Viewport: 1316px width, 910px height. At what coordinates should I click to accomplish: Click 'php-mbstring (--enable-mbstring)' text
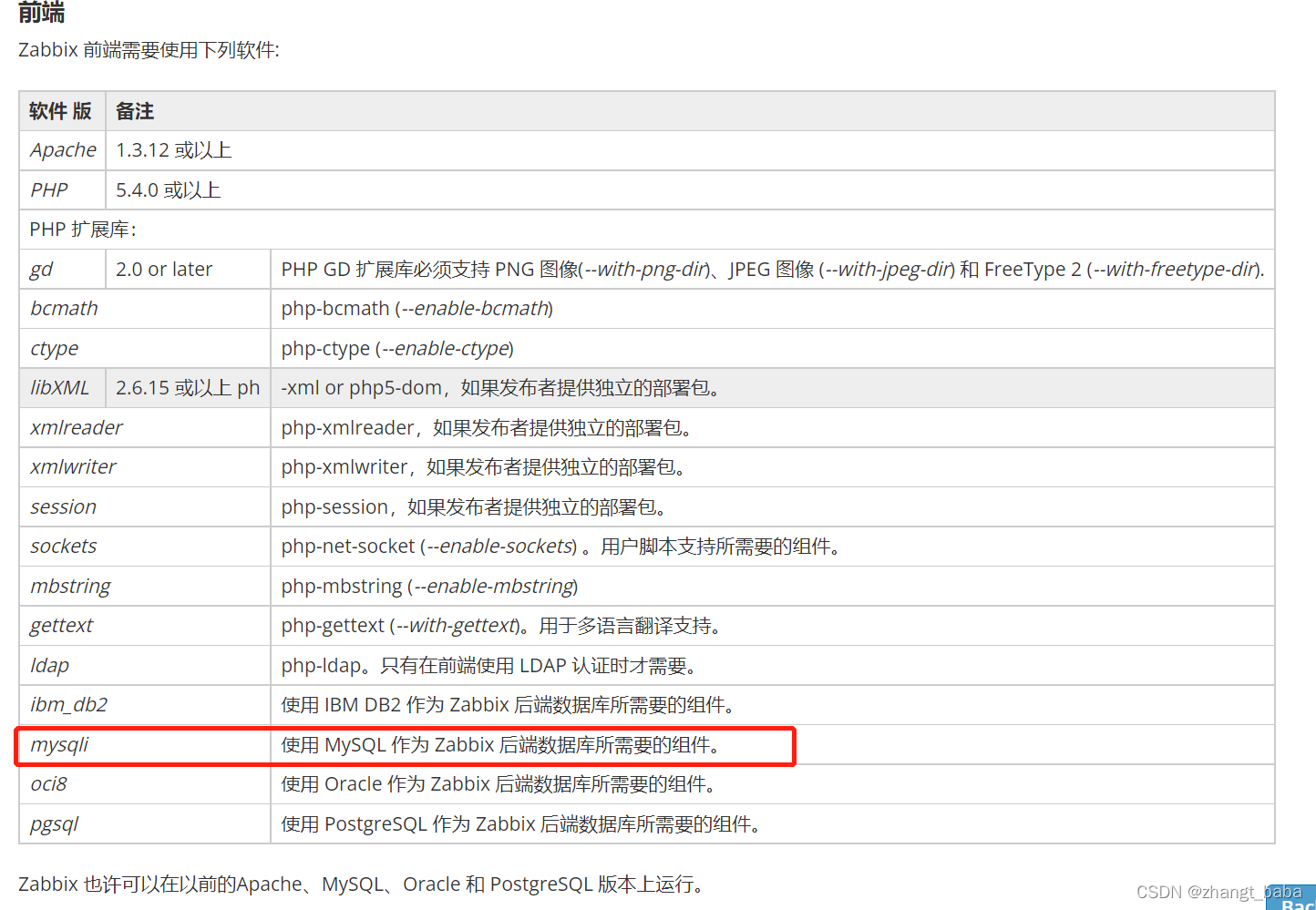click(x=429, y=587)
